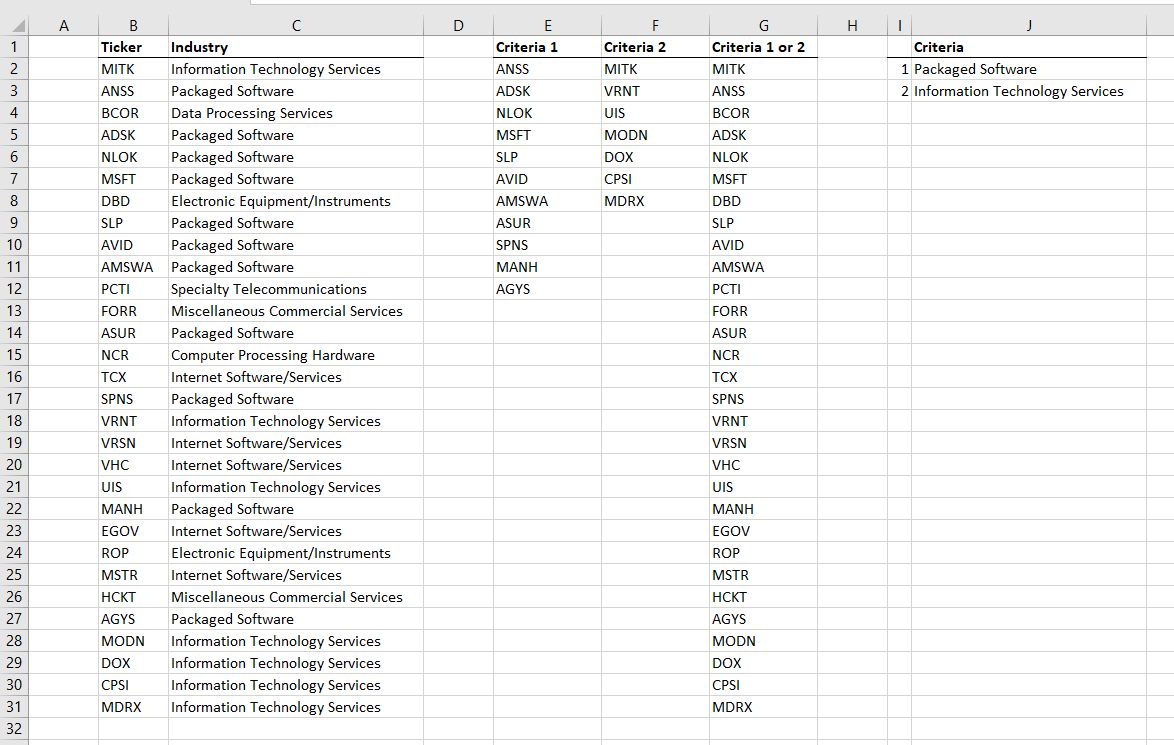Screen dimensions: 1174x745
Task: Select 'Packaged Software' in Criteria column J
Action: point(1029,69)
